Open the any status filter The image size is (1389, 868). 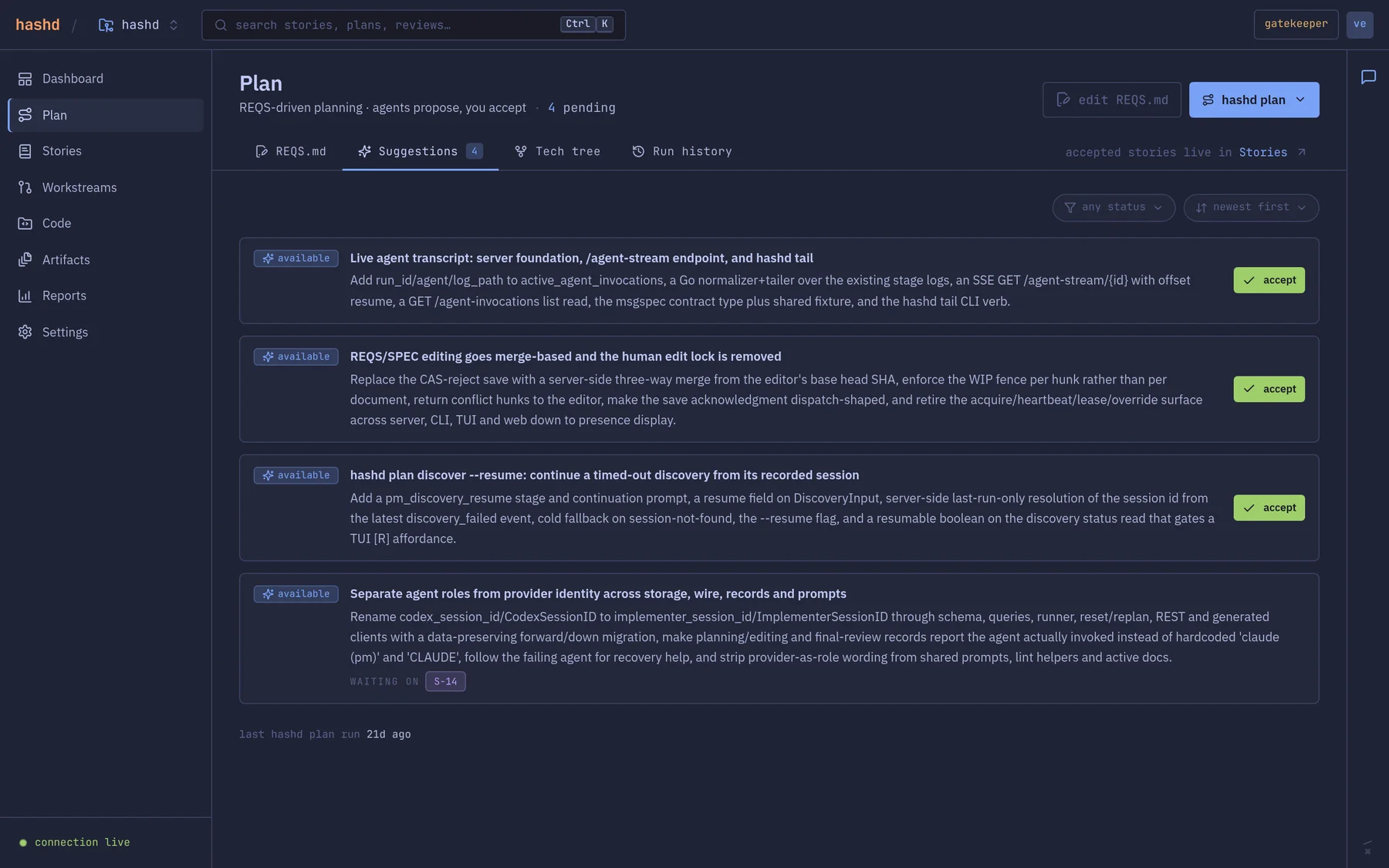click(1114, 208)
